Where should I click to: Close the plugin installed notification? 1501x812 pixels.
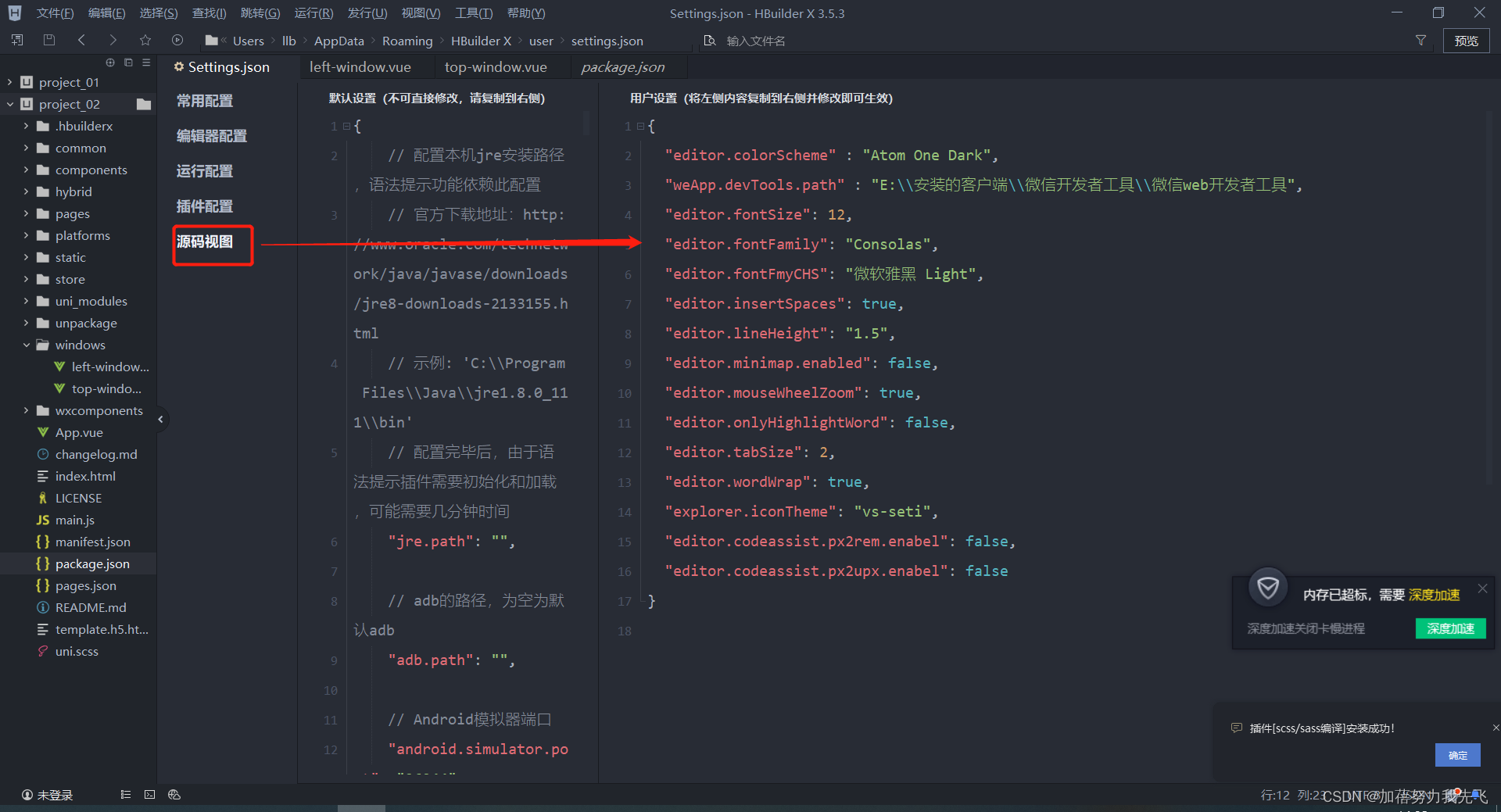click(1496, 728)
